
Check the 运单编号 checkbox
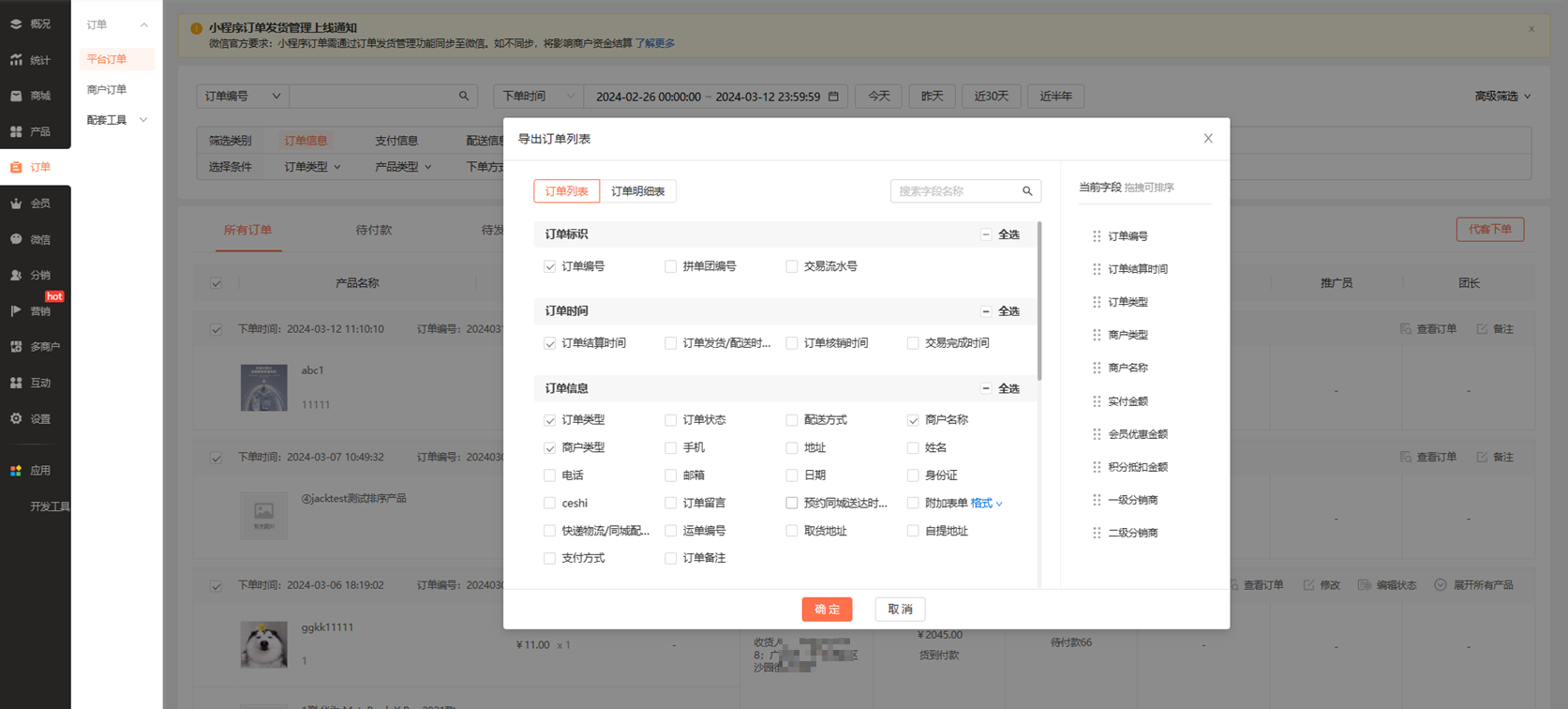[671, 531]
